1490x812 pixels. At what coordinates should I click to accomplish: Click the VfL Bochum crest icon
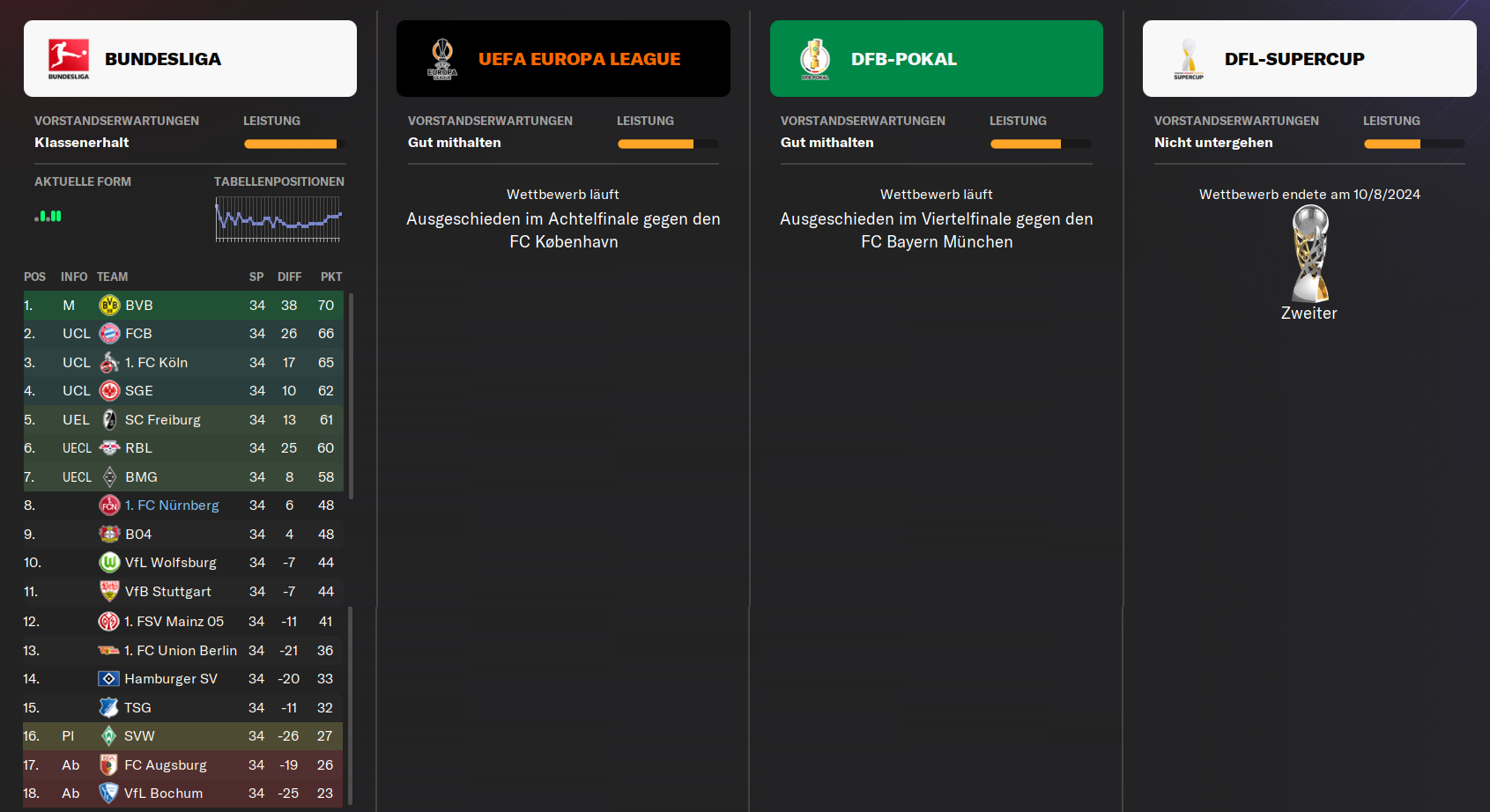pyautogui.click(x=108, y=794)
